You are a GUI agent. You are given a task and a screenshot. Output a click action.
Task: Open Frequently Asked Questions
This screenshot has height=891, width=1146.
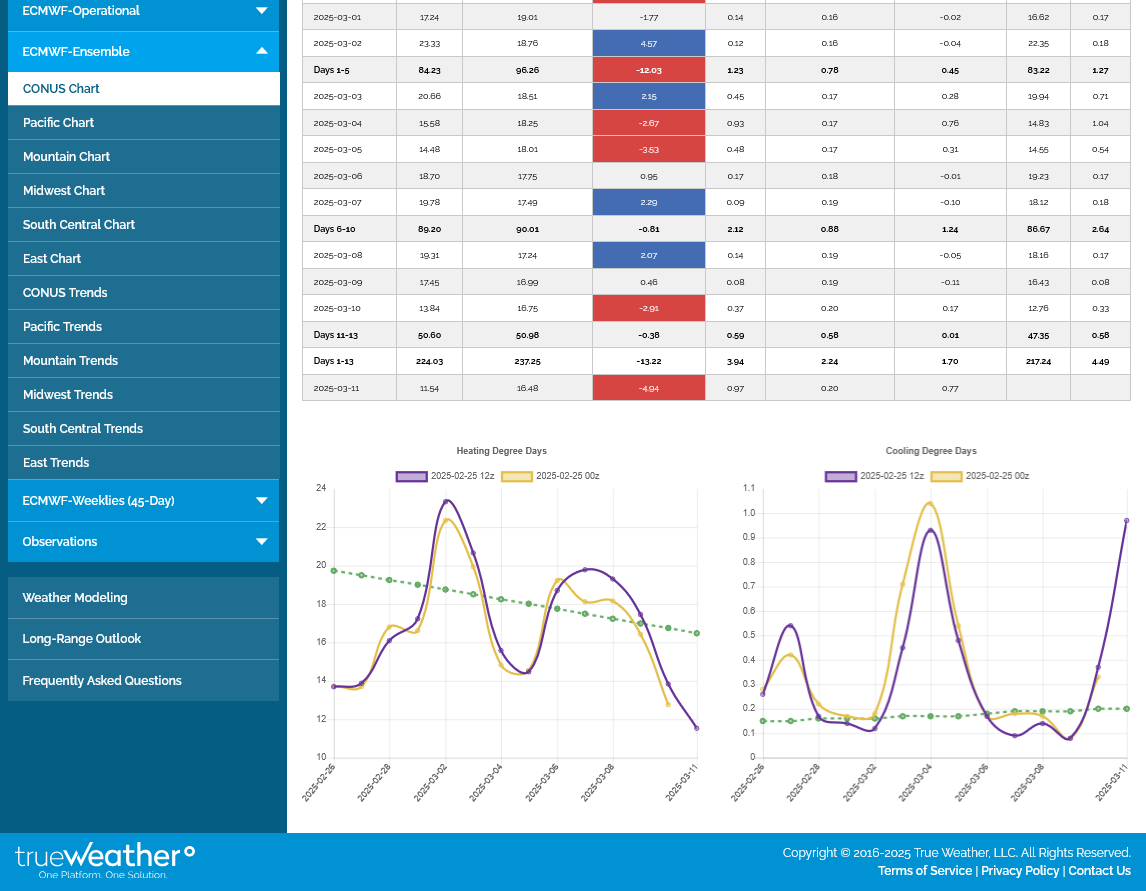[102, 681]
